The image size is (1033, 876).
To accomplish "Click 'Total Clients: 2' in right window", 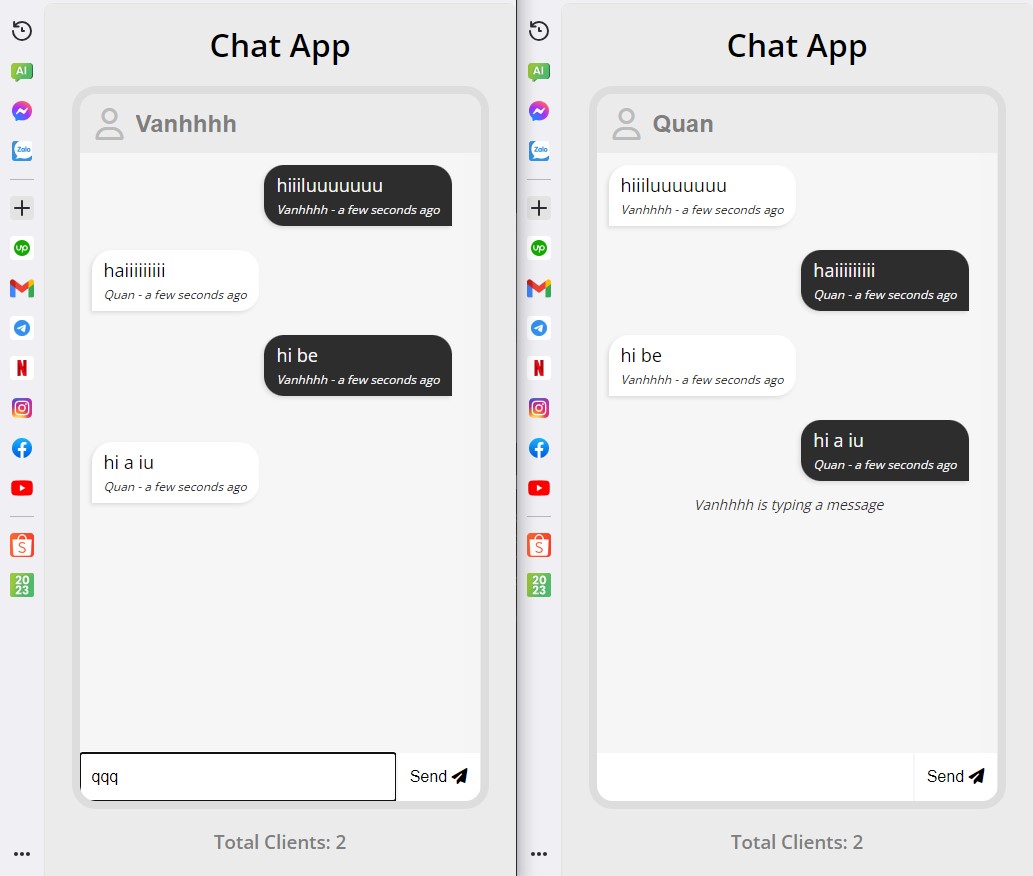I will (x=797, y=842).
